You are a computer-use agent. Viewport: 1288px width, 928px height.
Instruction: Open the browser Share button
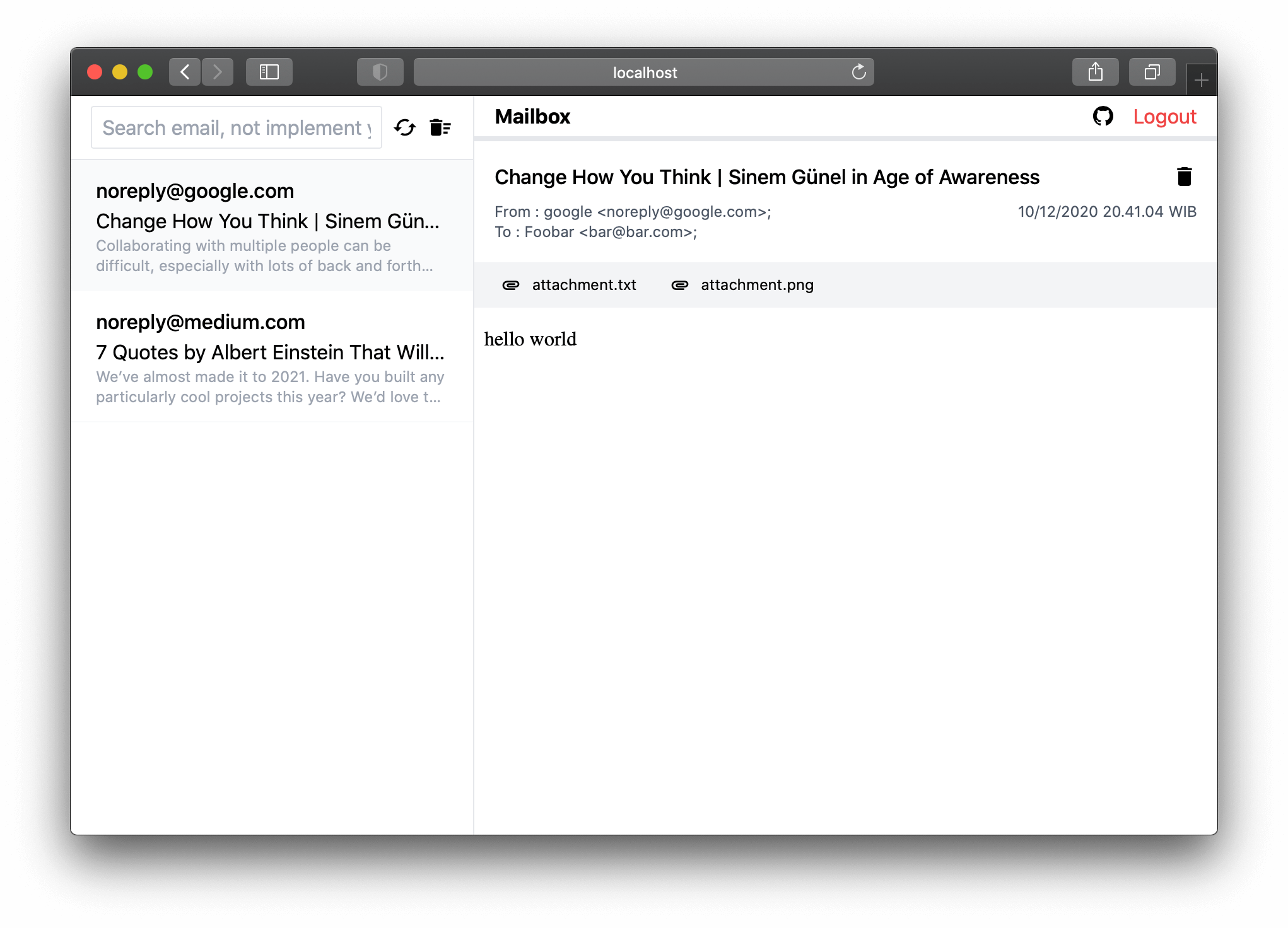(1096, 72)
